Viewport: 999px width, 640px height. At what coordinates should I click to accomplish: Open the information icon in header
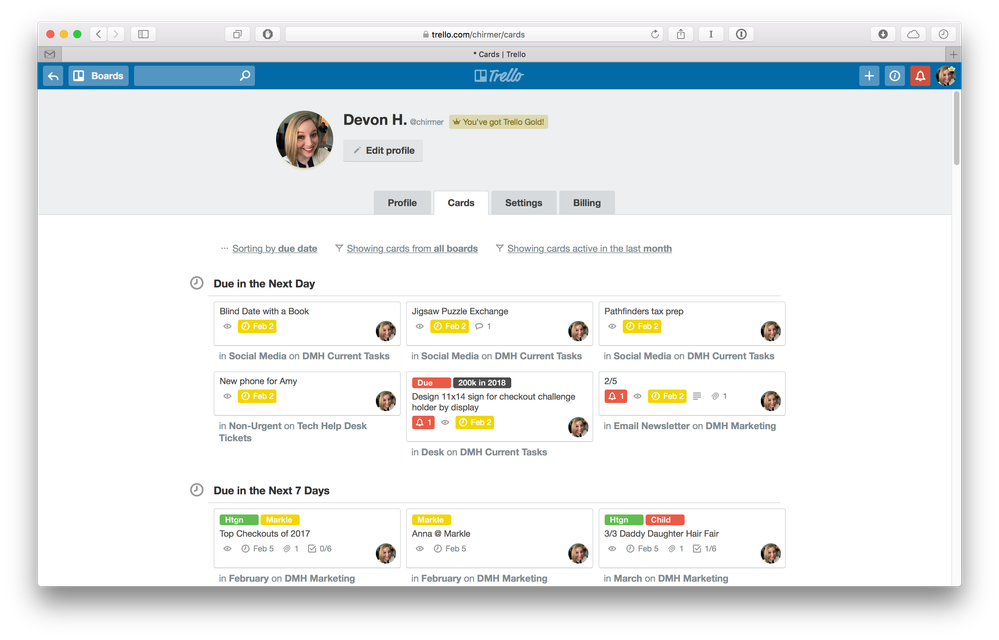coord(895,76)
